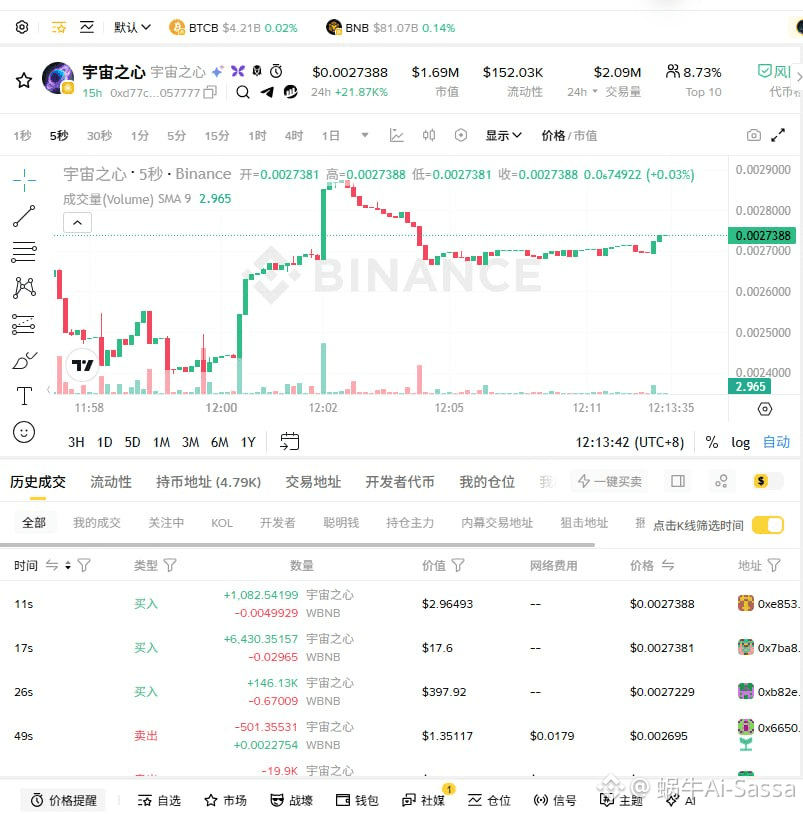Screen dimensions: 803x814
Task: Open the 价值 column filter
Action: [x=458, y=565]
